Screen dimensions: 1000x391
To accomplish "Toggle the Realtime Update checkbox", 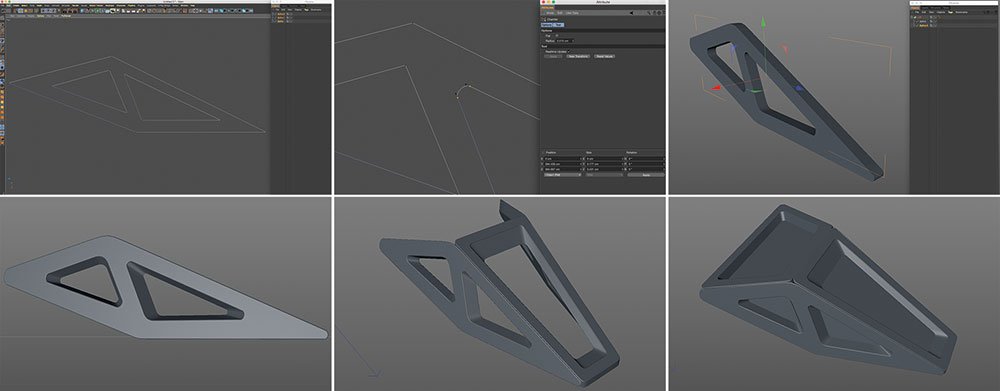I will [x=568, y=52].
